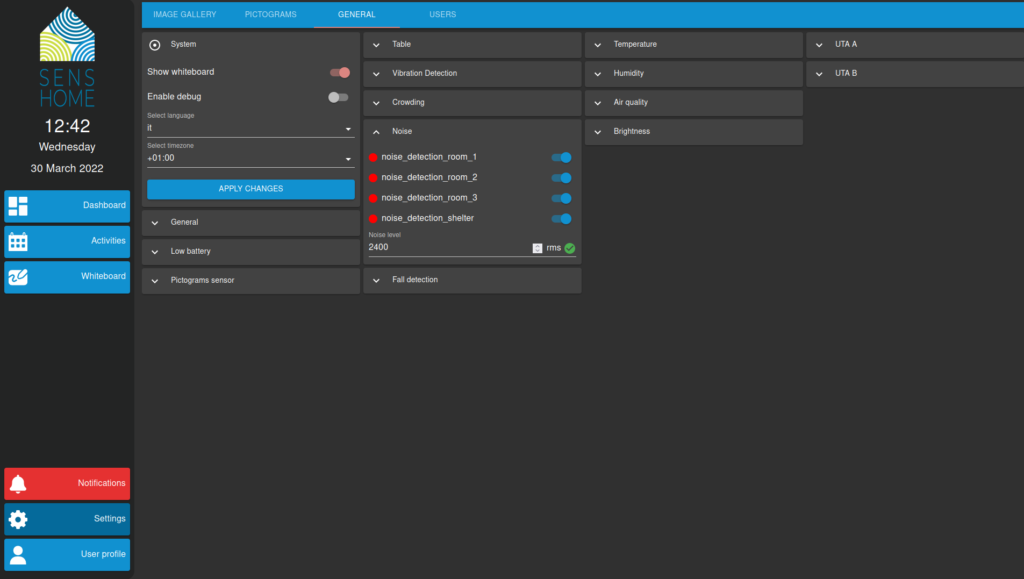Click the System panel radio icon
The image size is (1024, 579).
pos(155,45)
